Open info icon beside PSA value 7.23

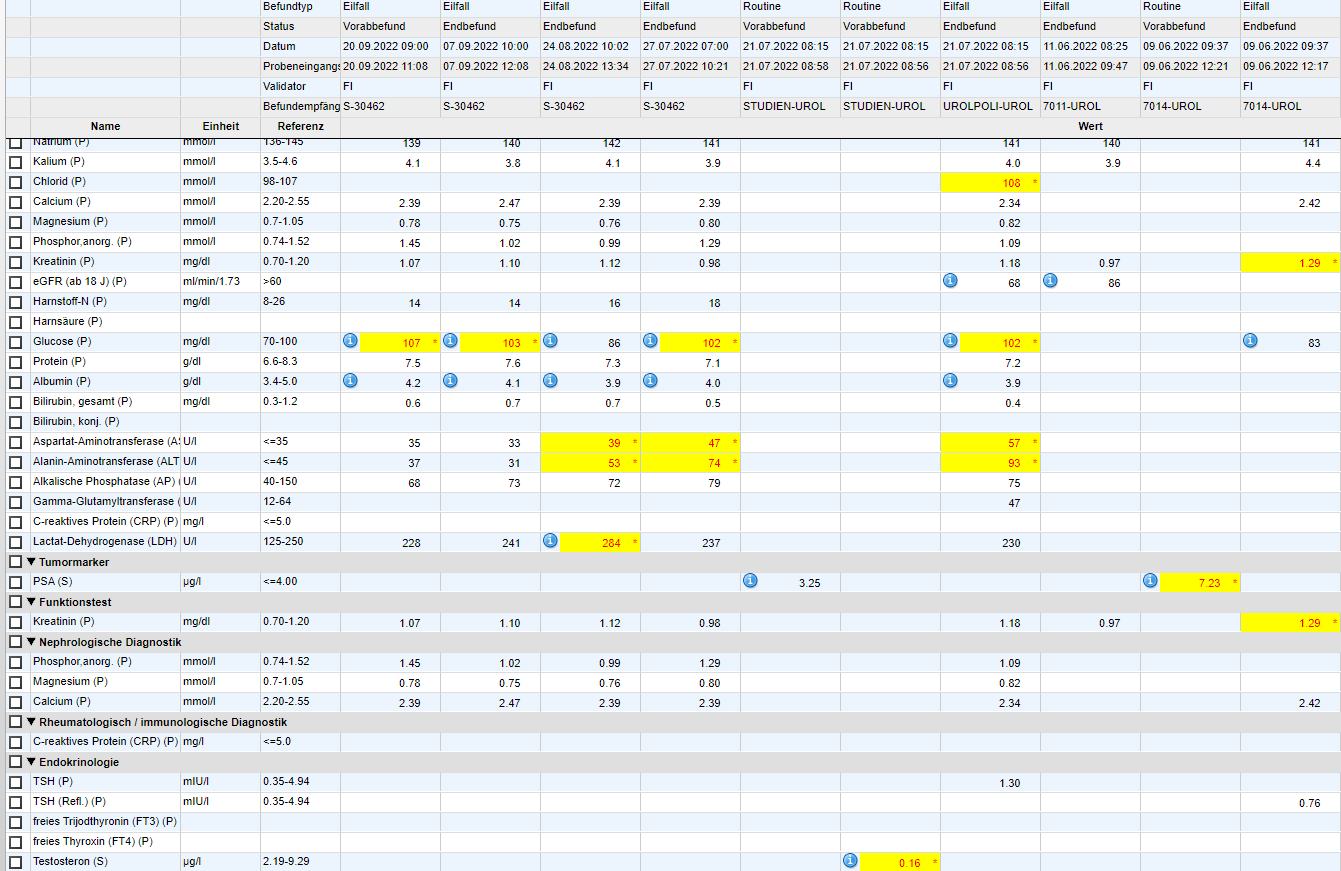click(1150, 581)
